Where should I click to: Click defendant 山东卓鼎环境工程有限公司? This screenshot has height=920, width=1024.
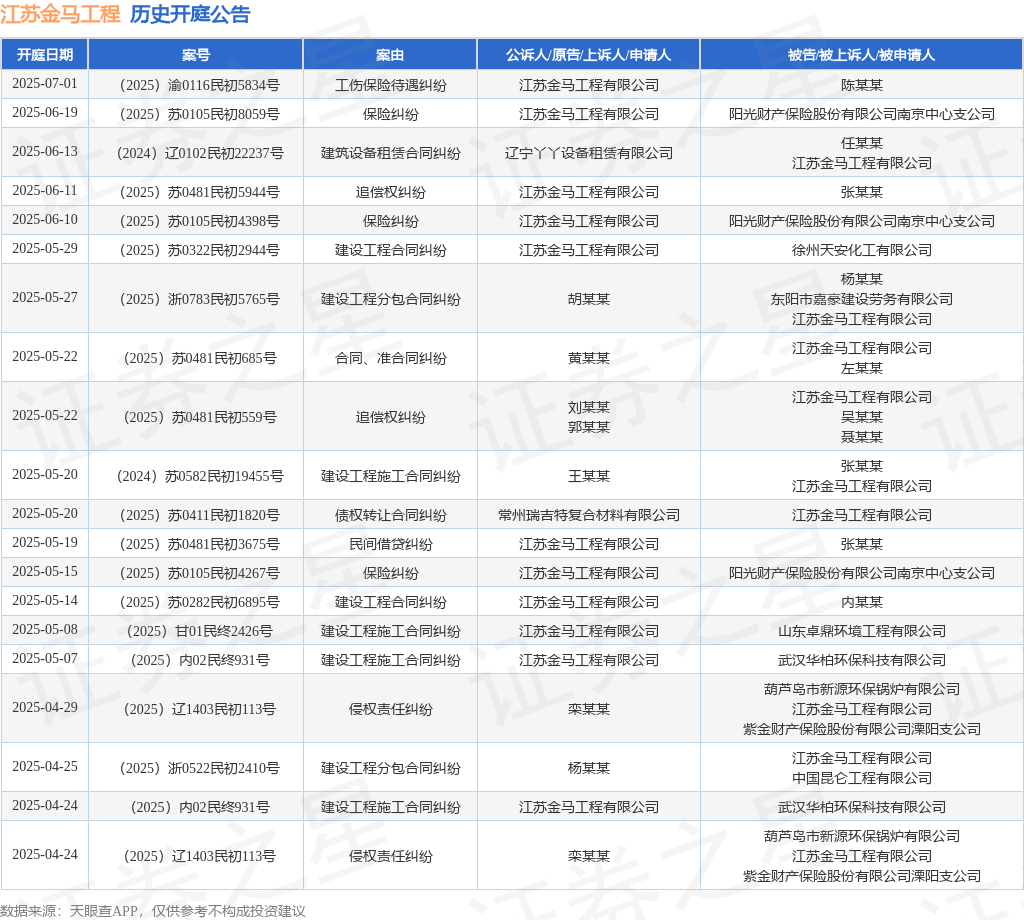click(861, 631)
